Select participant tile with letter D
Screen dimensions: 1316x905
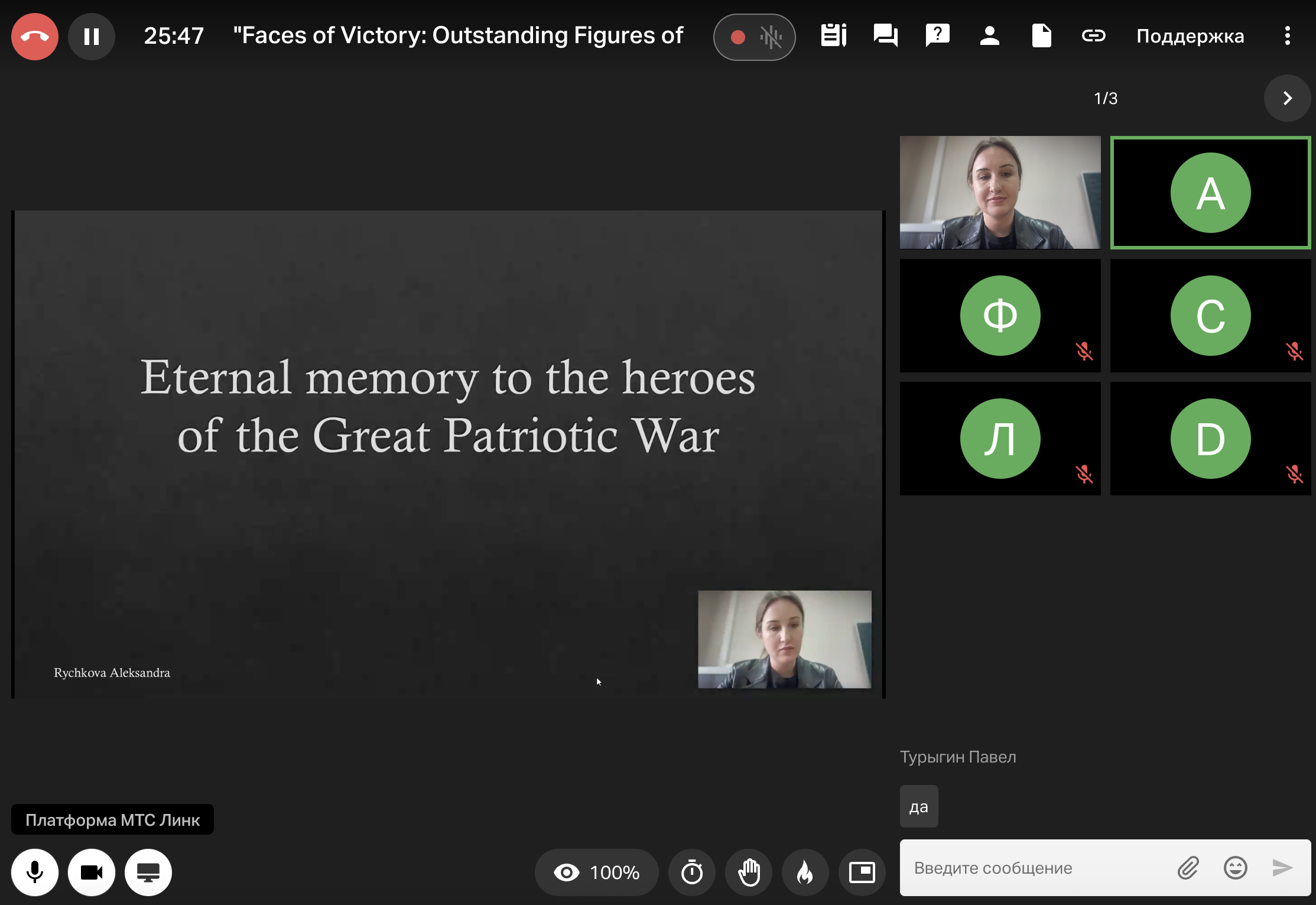(1210, 439)
